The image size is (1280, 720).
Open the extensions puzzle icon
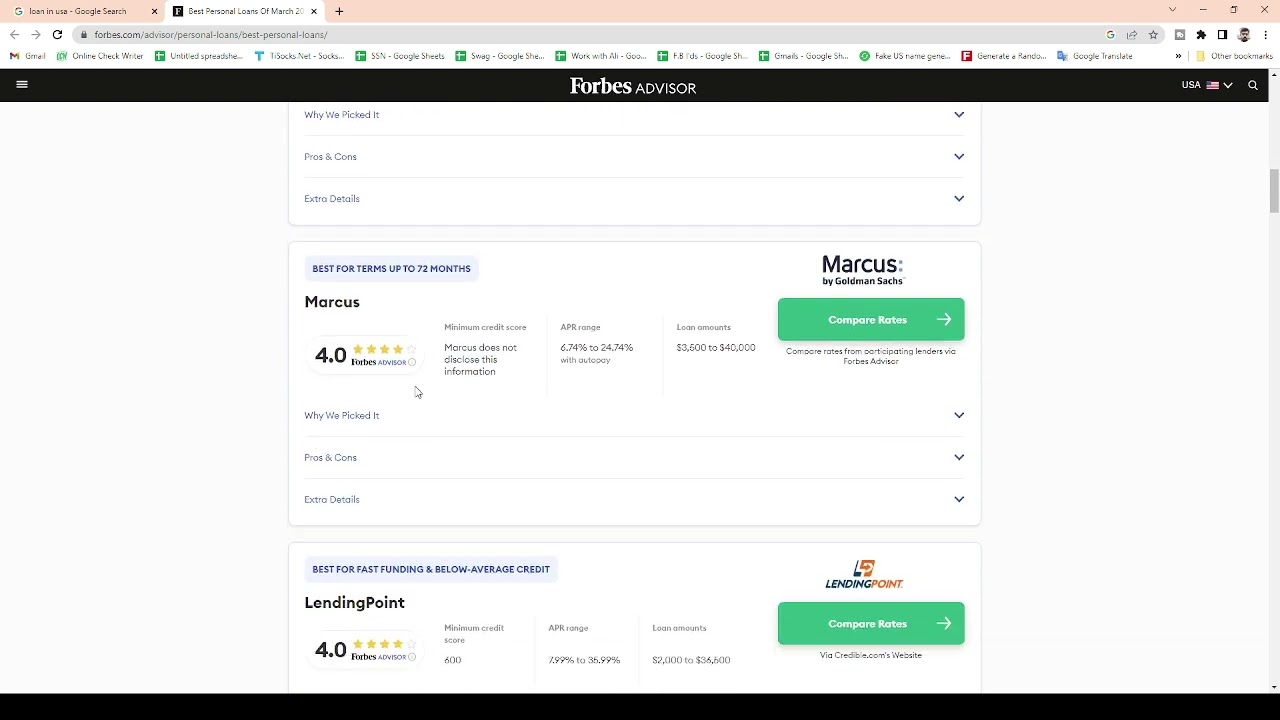tap(1201, 35)
